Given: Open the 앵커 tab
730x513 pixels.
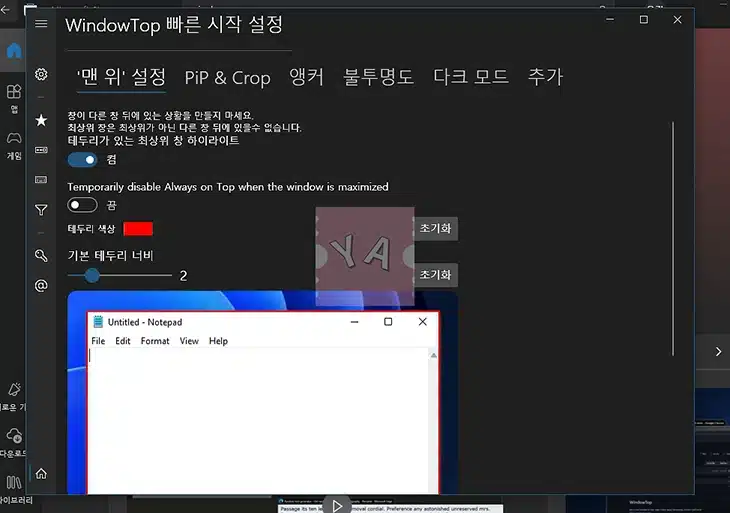Looking at the screenshot, I should (x=306, y=77).
